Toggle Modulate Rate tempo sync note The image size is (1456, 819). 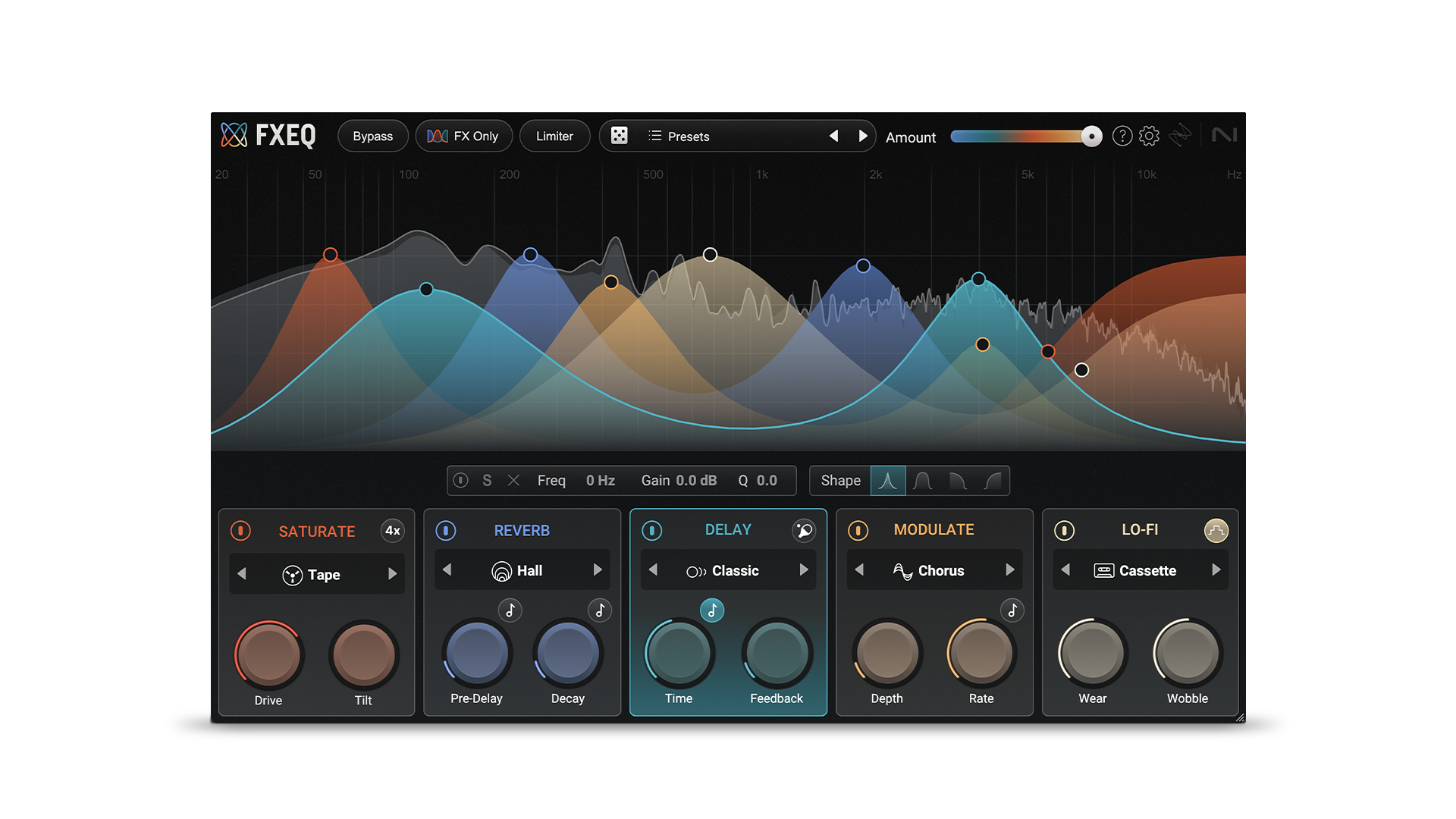pyautogui.click(x=1012, y=610)
